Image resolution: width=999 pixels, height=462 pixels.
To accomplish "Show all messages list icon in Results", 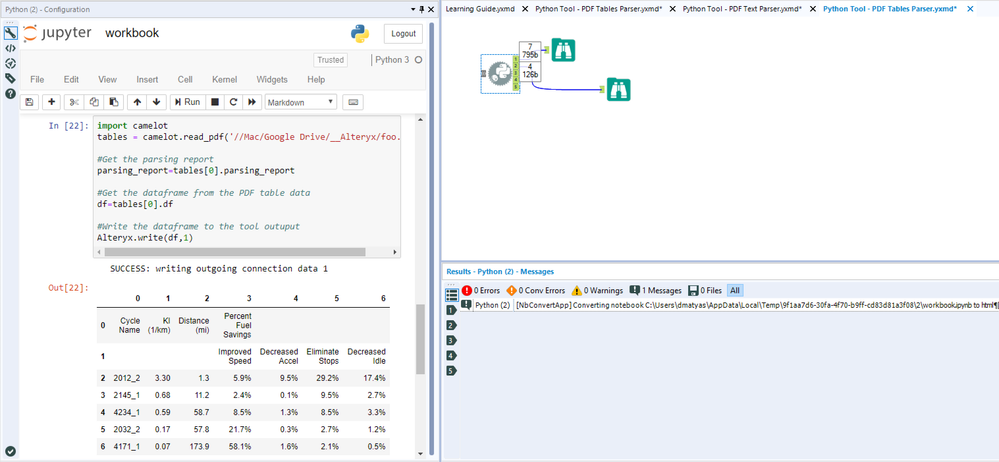I will [x=452, y=295].
